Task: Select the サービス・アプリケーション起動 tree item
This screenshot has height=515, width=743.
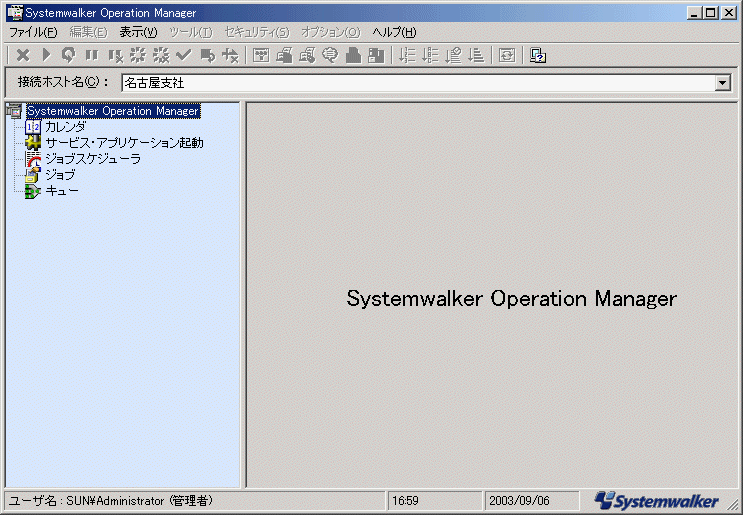Action: (x=124, y=143)
